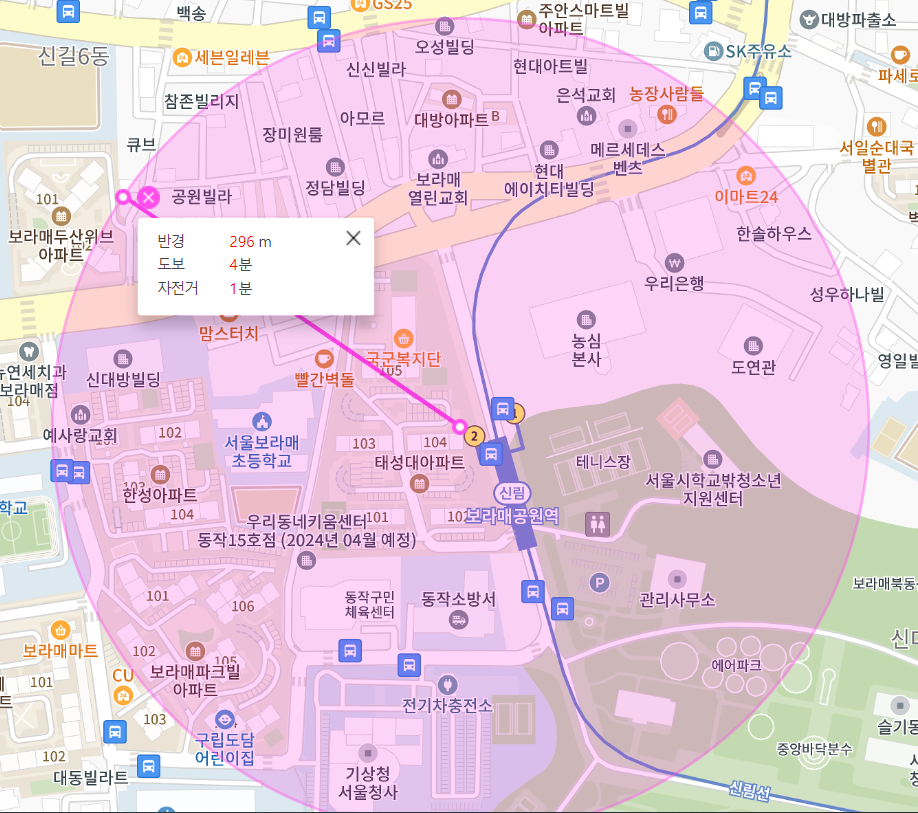Viewport: 918px width, 813px height.
Task: Click the 예사랑교회 church icon
Action: click(x=80, y=414)
